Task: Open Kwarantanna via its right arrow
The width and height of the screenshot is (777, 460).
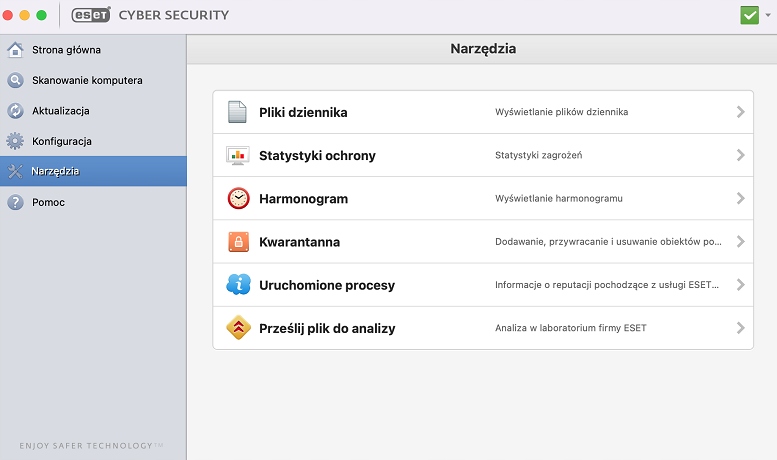Action: click(740, 242)
